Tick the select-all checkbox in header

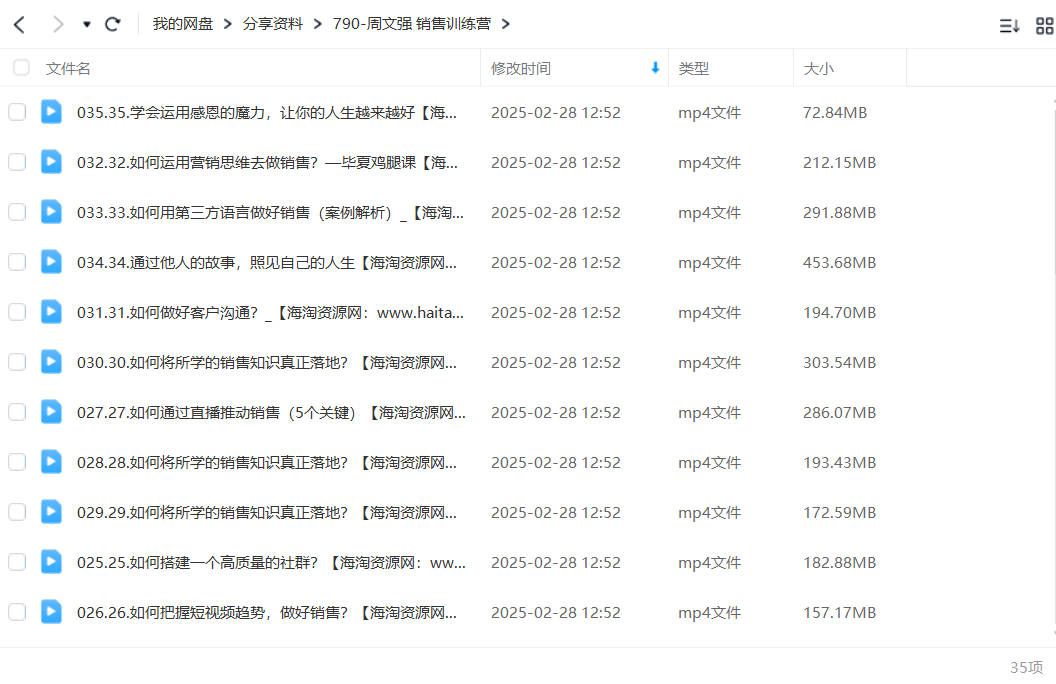[x=22, y=67]
